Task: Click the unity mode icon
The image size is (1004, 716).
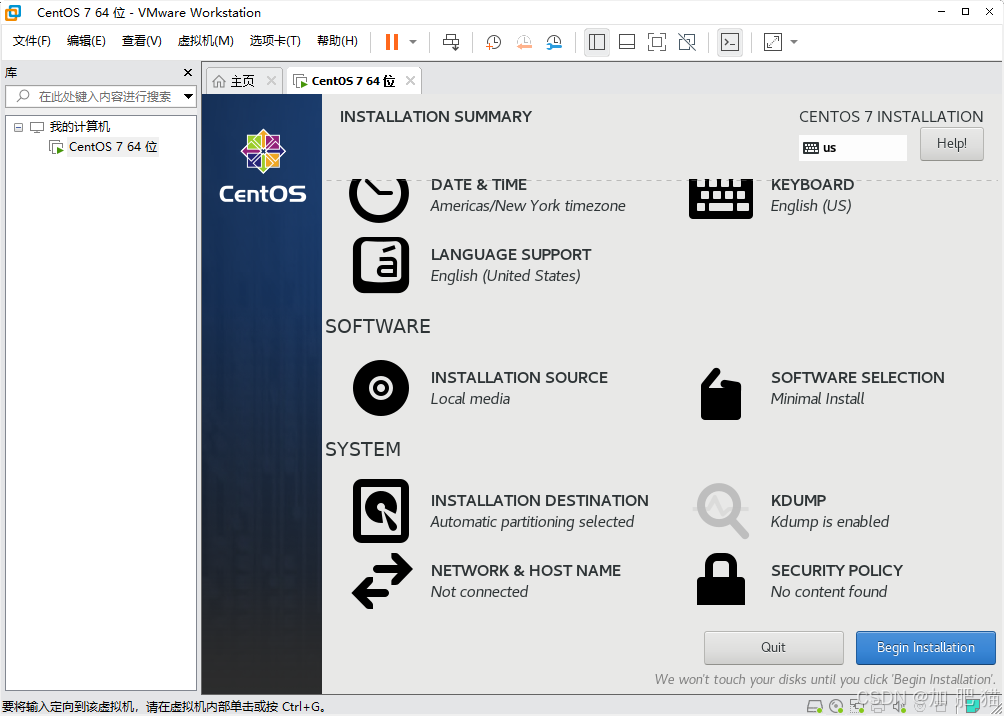Action: click(x=687, y=42)
